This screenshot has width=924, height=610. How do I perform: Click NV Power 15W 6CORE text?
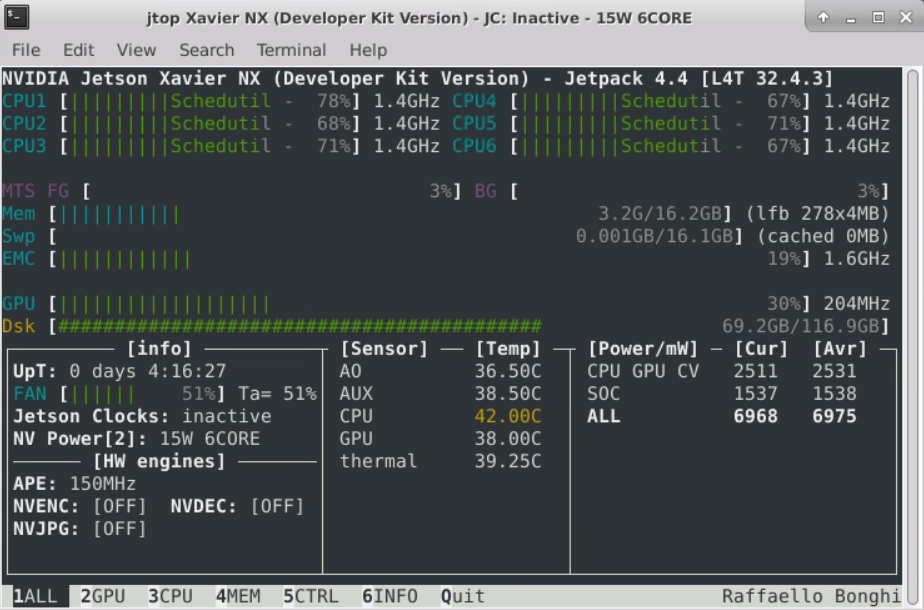point(210,438)
